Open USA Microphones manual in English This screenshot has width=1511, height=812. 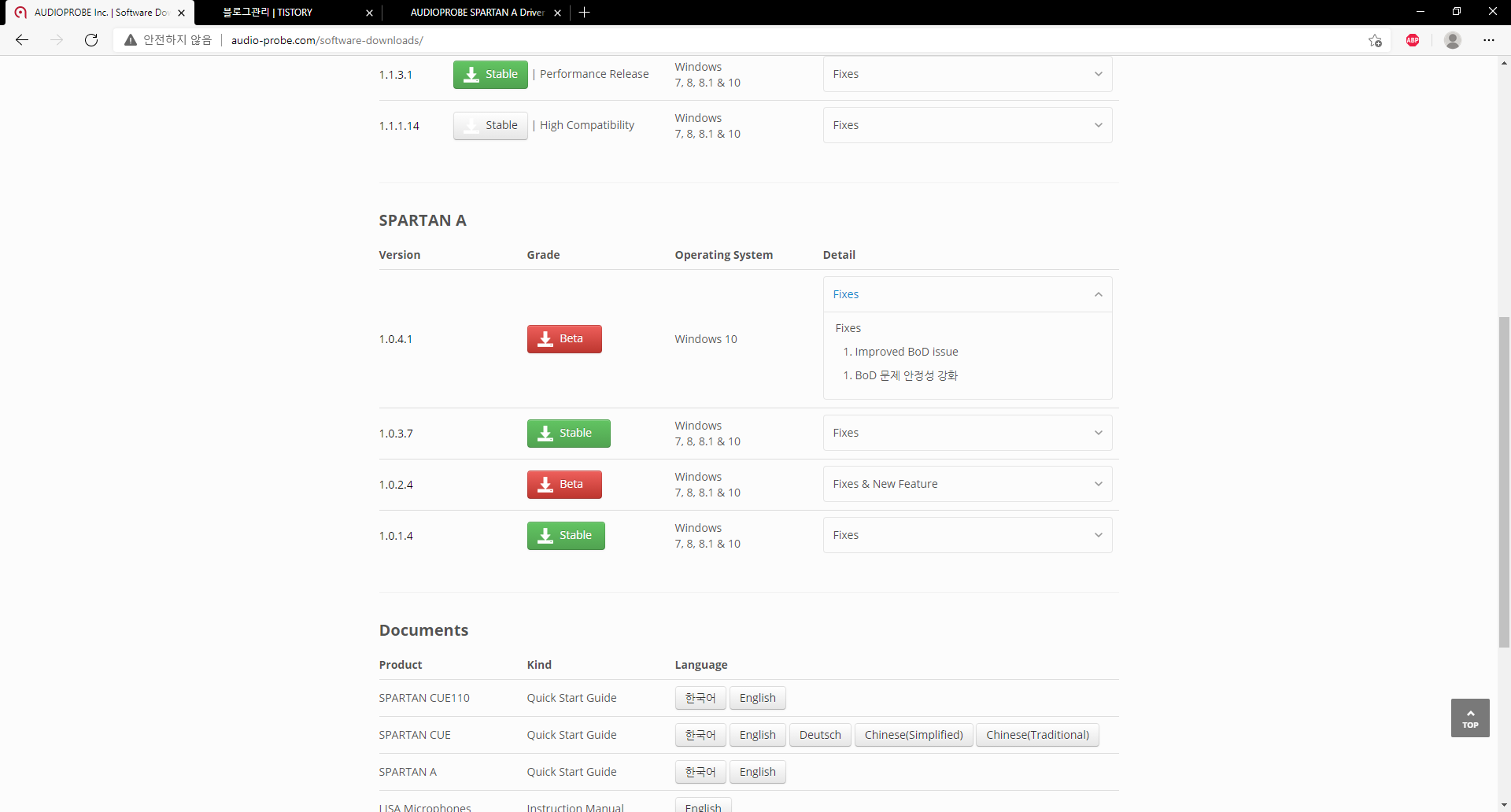704,806
